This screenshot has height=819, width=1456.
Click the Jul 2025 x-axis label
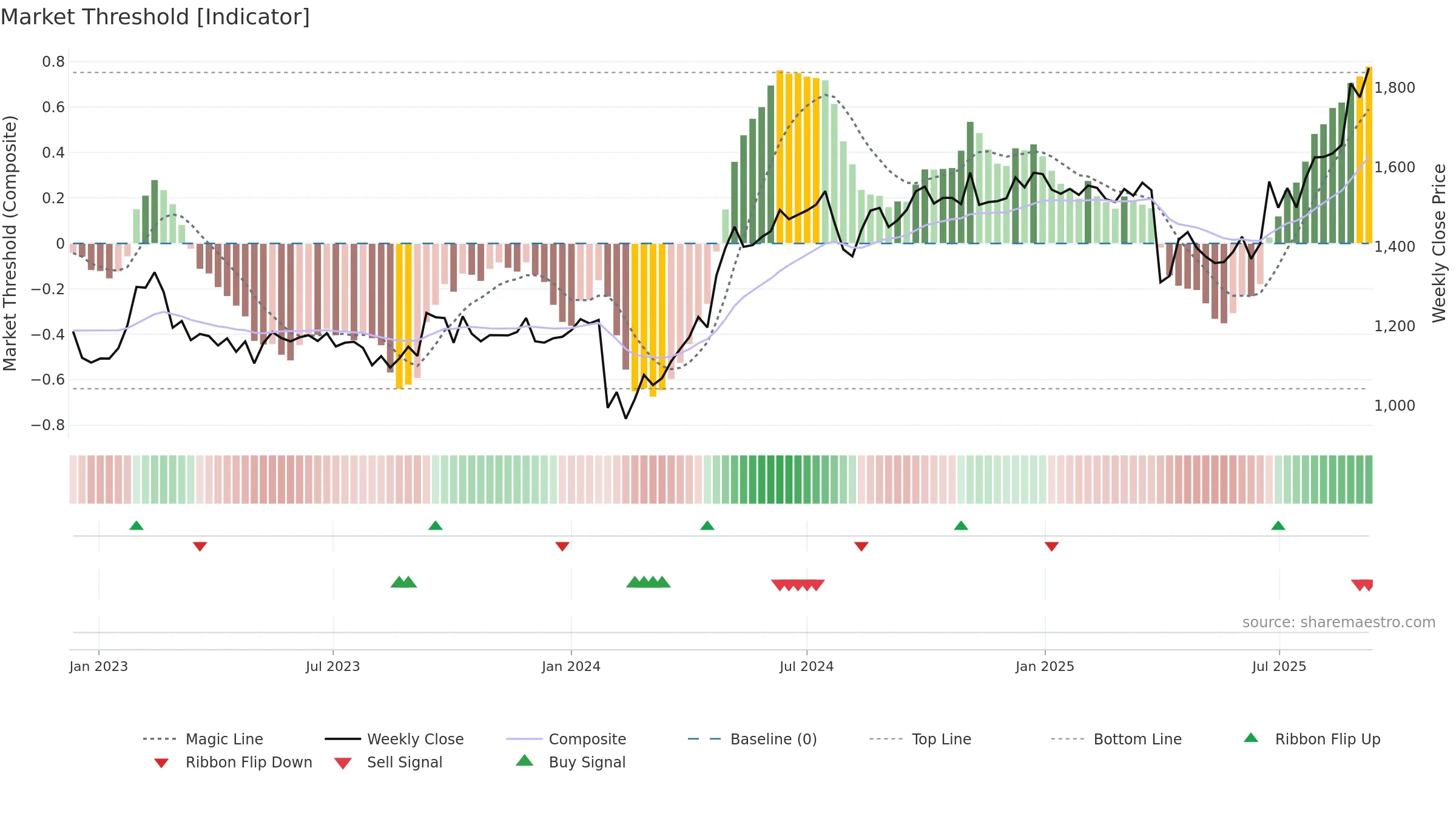pos(1279,667)
